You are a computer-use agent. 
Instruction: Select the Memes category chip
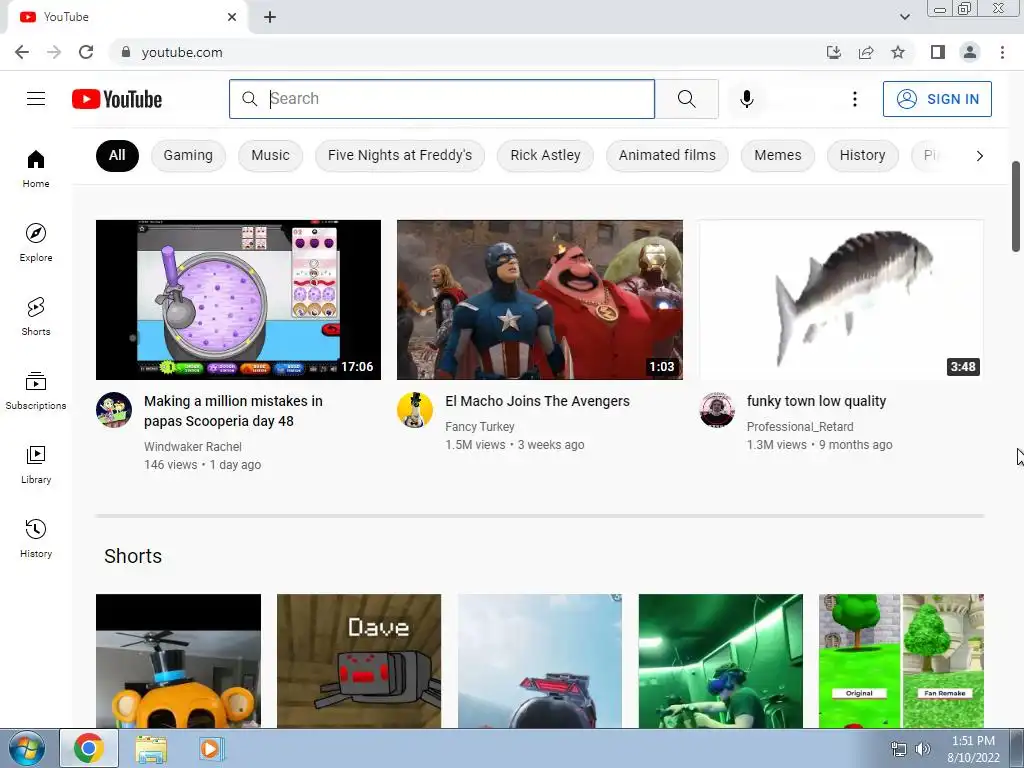pos(778,155)
